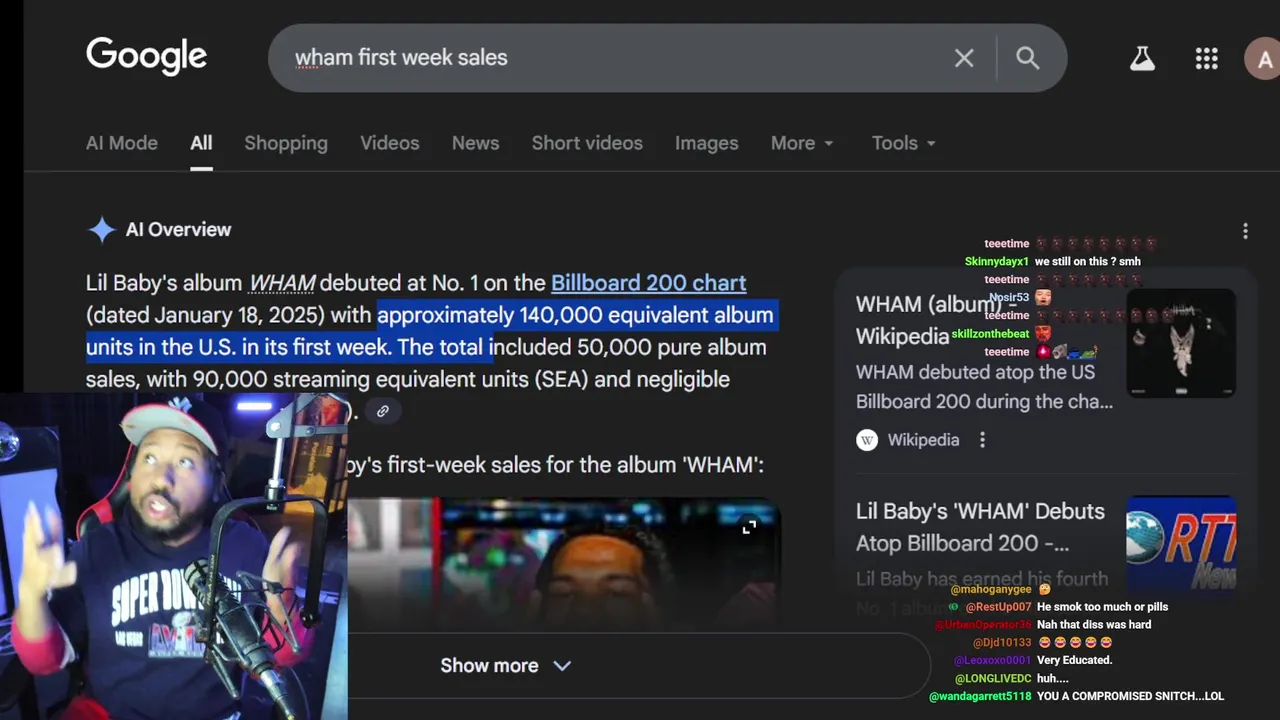Clear the search box with X

964,58
